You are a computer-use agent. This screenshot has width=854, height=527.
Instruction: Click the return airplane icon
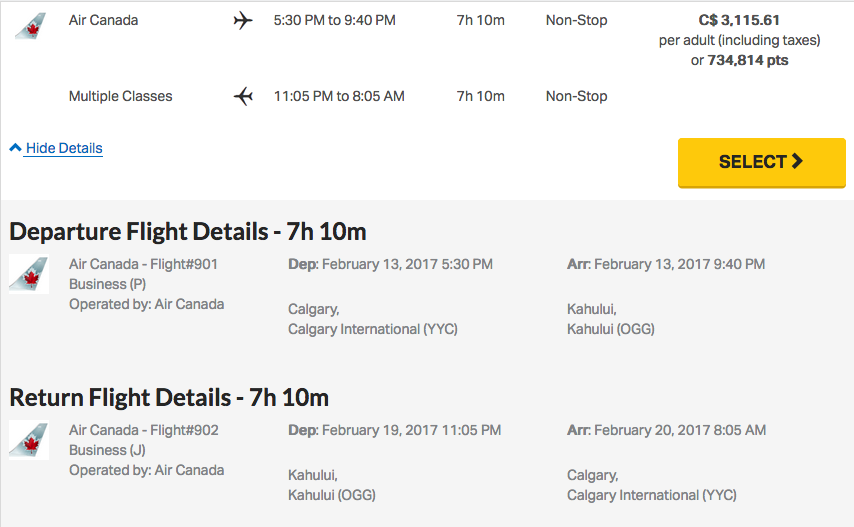(x=243, y=96)
